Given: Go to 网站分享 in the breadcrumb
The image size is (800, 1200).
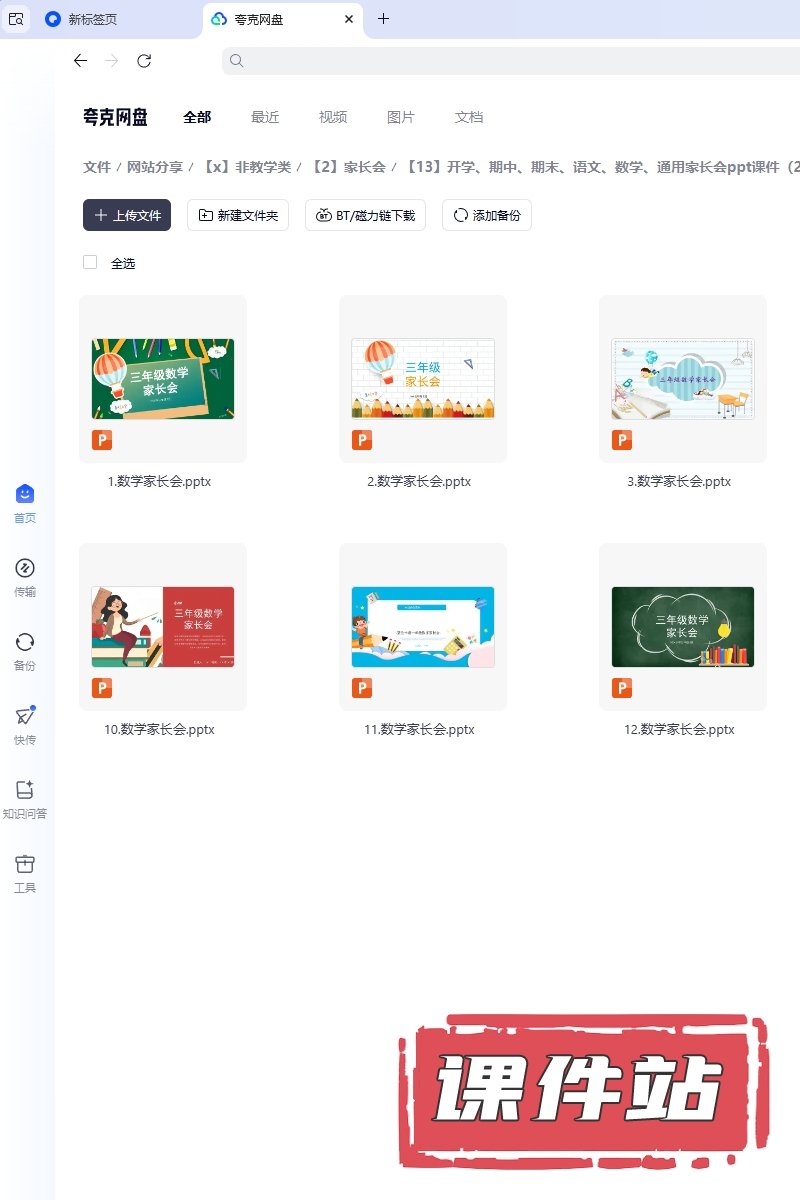Looking at the screenshot, I should [155, 167].
